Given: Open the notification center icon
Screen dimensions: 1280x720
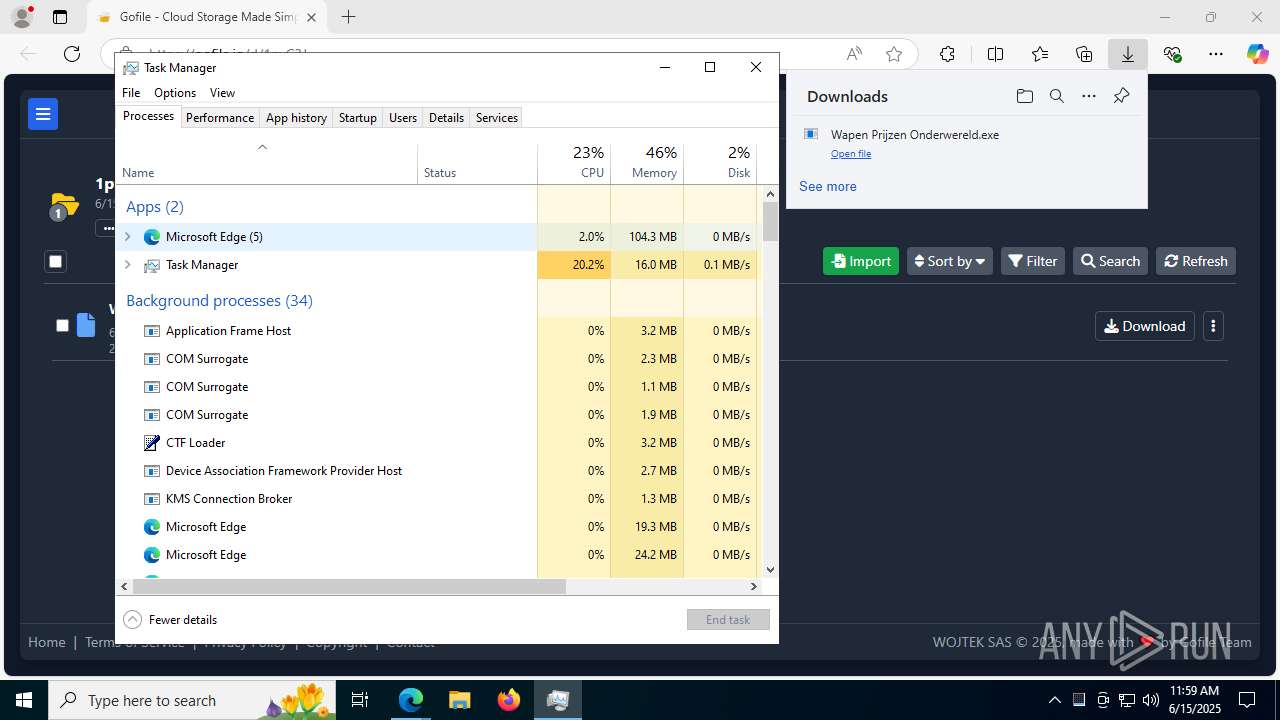Looking at the screenshot, I should 1247,700.
